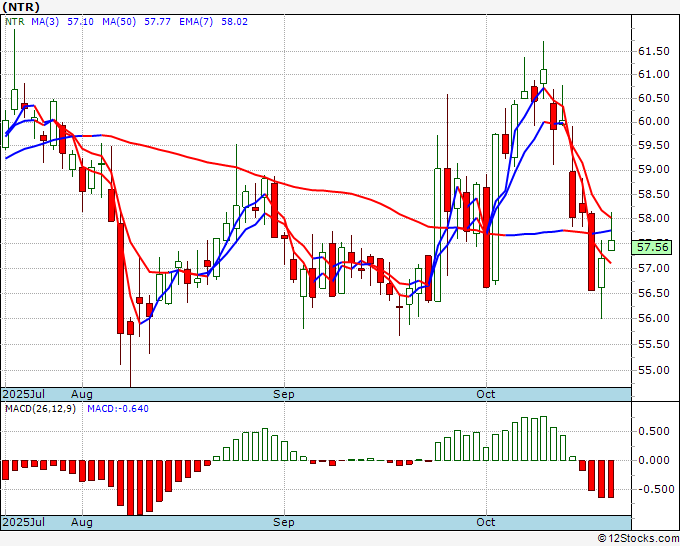
Task: Click the 55.50 price axis label
Action: coord(654,344)
